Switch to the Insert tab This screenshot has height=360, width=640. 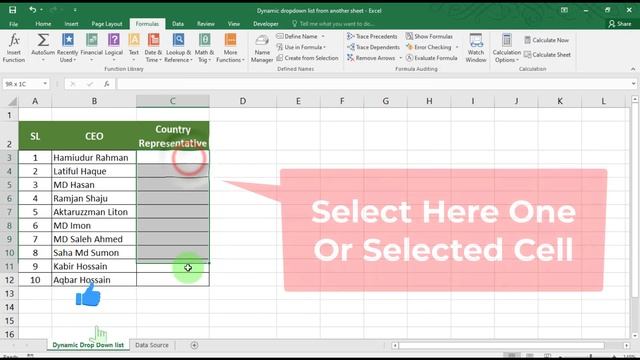[x=71, y=24]
